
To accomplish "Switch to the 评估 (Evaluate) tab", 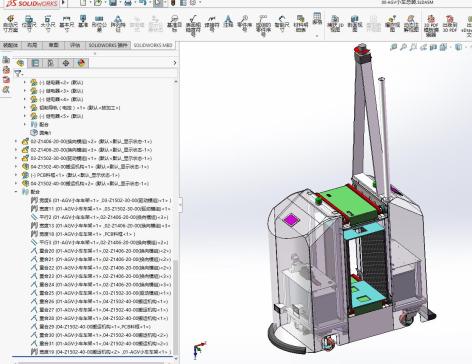I will click(75, 45).
